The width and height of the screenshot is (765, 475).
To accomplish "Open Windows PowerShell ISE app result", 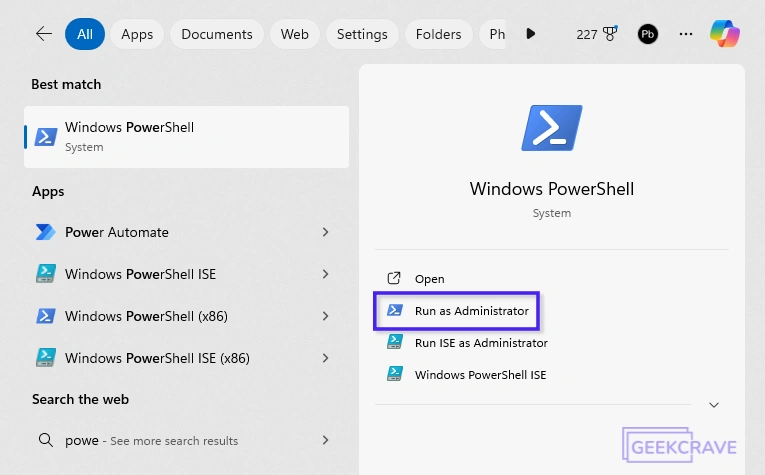I will [186, 274].
